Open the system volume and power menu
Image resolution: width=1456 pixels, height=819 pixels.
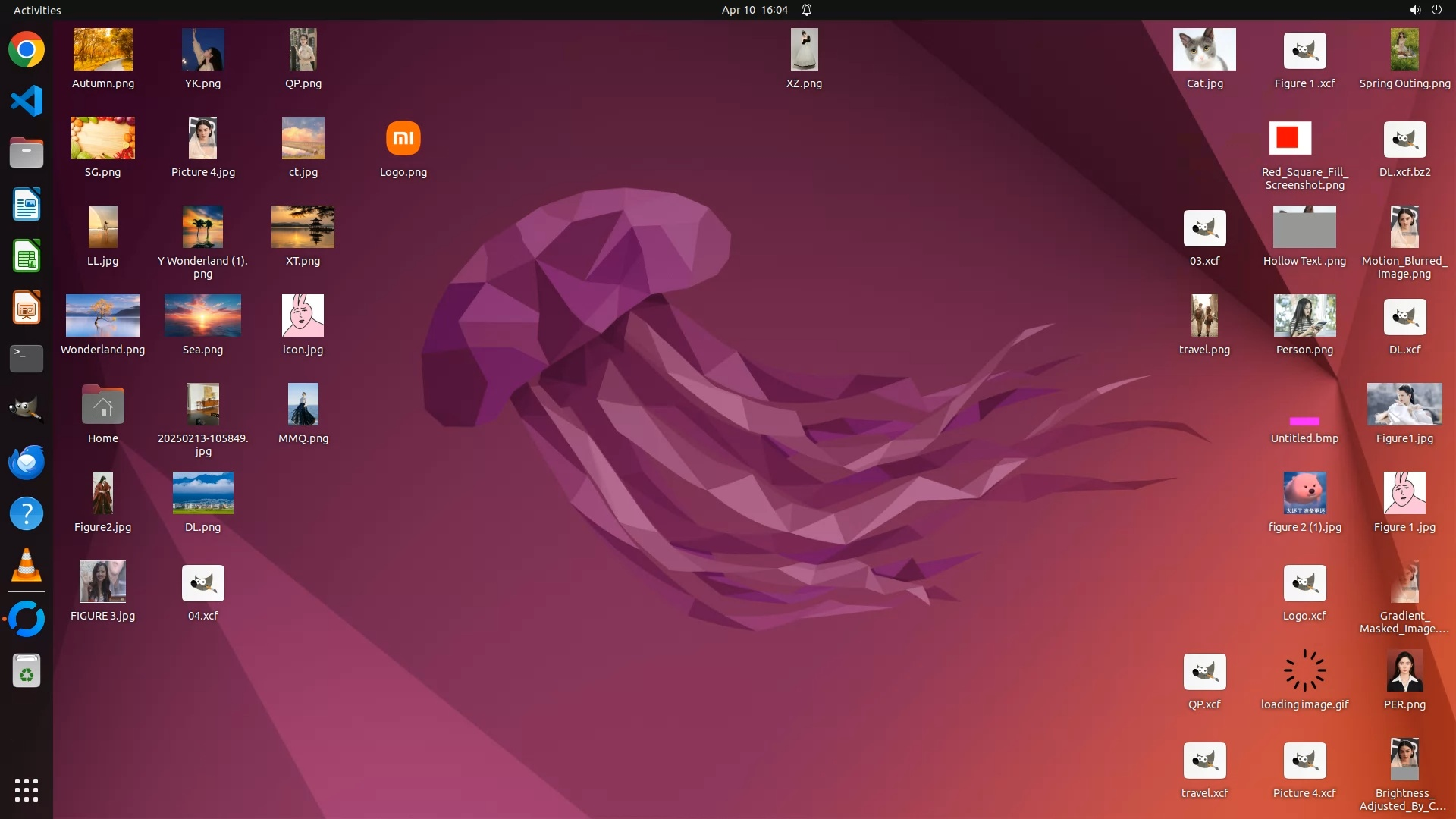tap(1425, 10)
